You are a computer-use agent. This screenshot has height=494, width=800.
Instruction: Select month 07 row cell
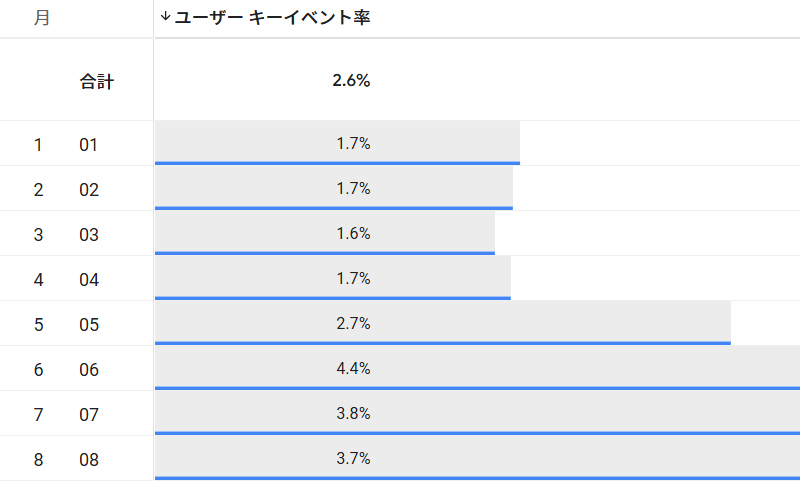(x=89, y=415)
